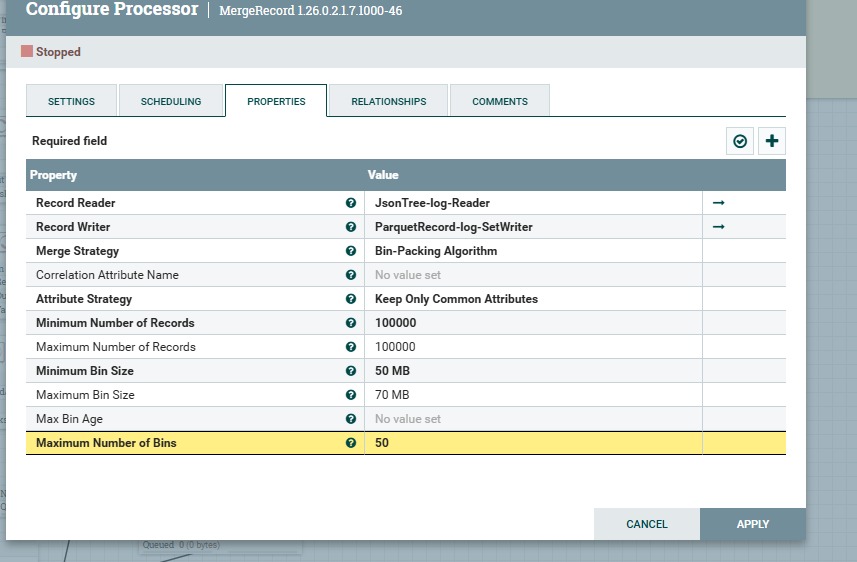View help for Minimum Bin Size
This screenshot has height=562, width=857.
351,371
